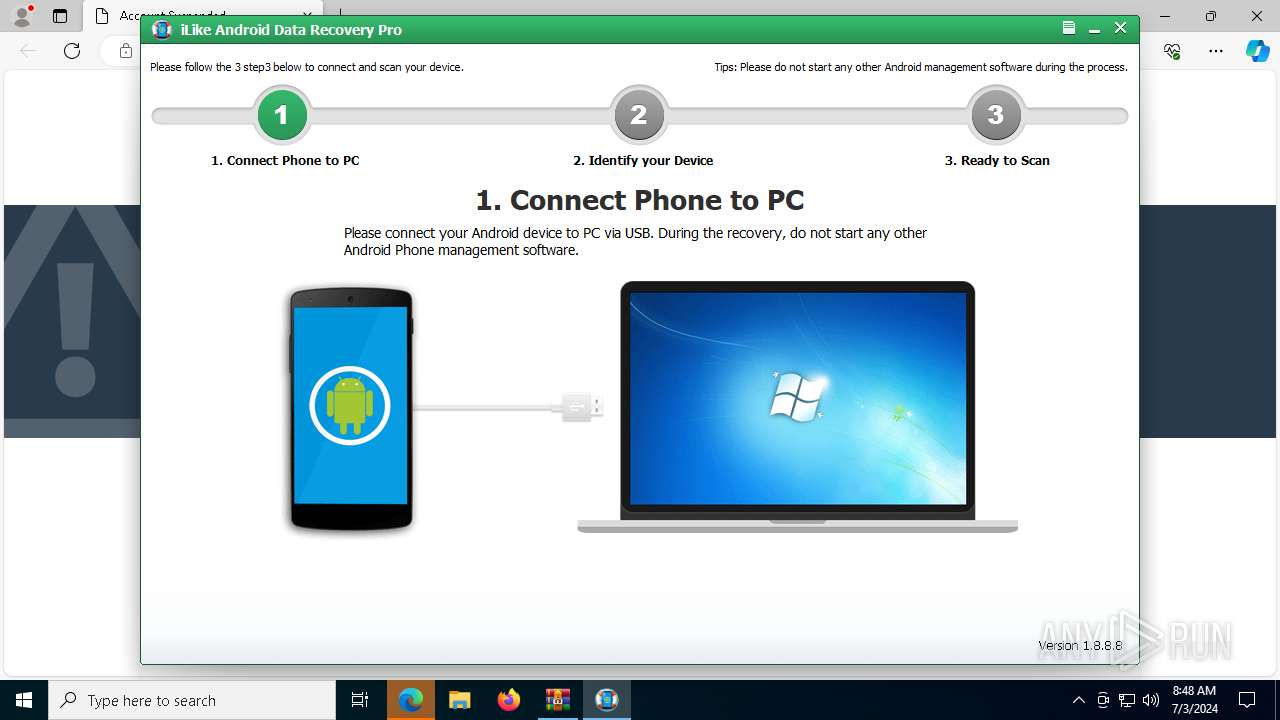This screenshot has height=720, width=1280.
Task: Open Edge browser essentials icon
Action: click(x=1172, y=51)
